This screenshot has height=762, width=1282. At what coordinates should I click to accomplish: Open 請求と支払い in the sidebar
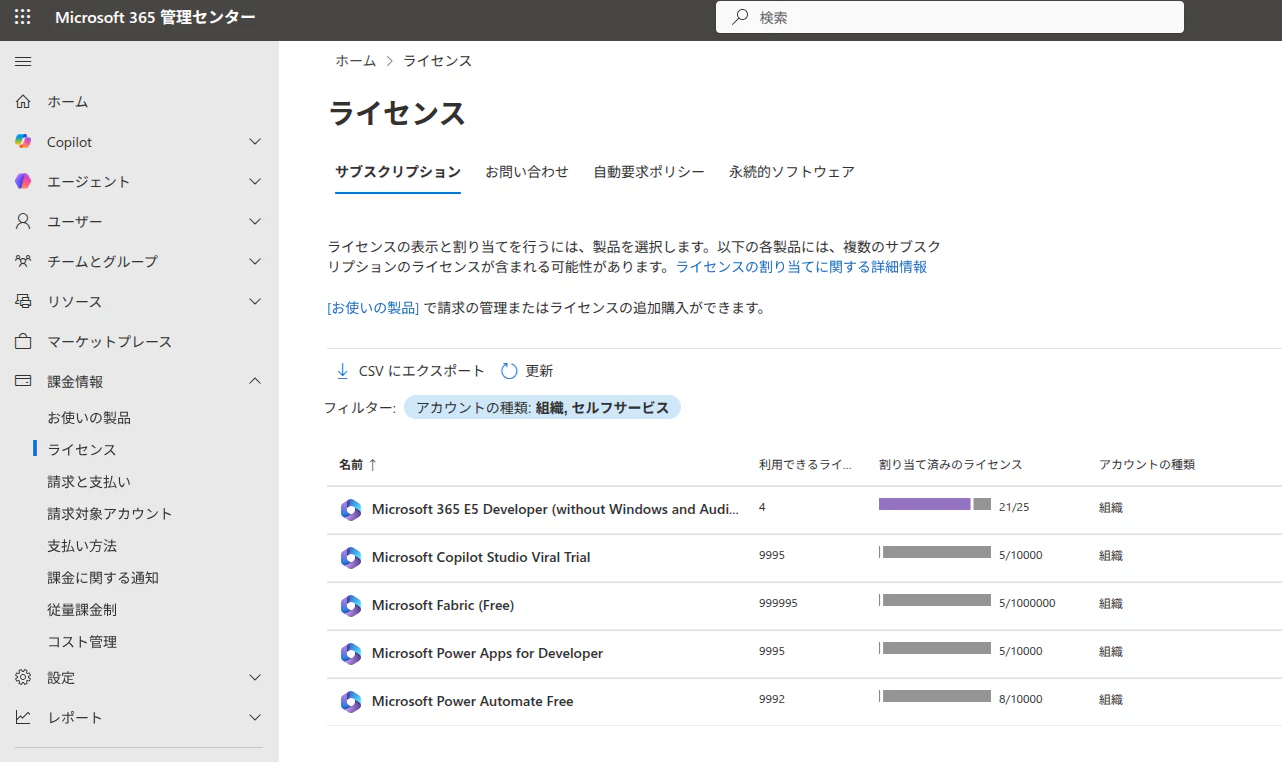click(89, 482)
